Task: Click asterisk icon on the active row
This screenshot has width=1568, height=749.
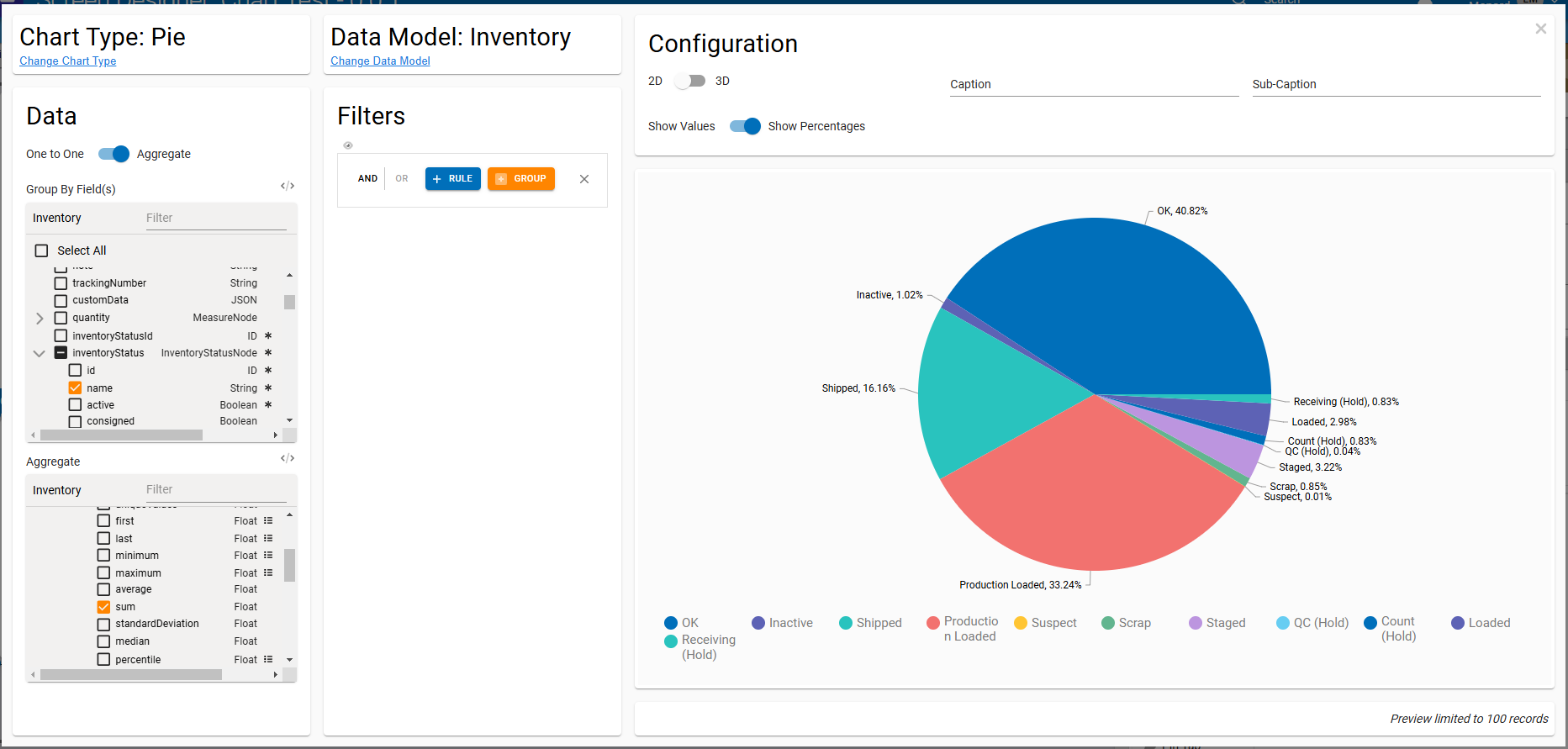Action: coord(268,405)
